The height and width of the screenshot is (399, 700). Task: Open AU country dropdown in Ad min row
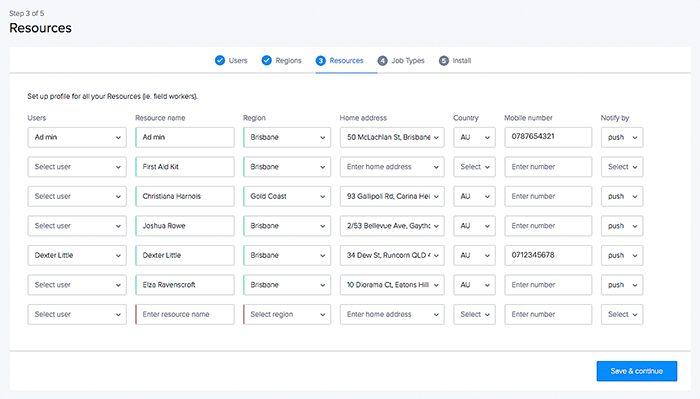pos(474,137)
